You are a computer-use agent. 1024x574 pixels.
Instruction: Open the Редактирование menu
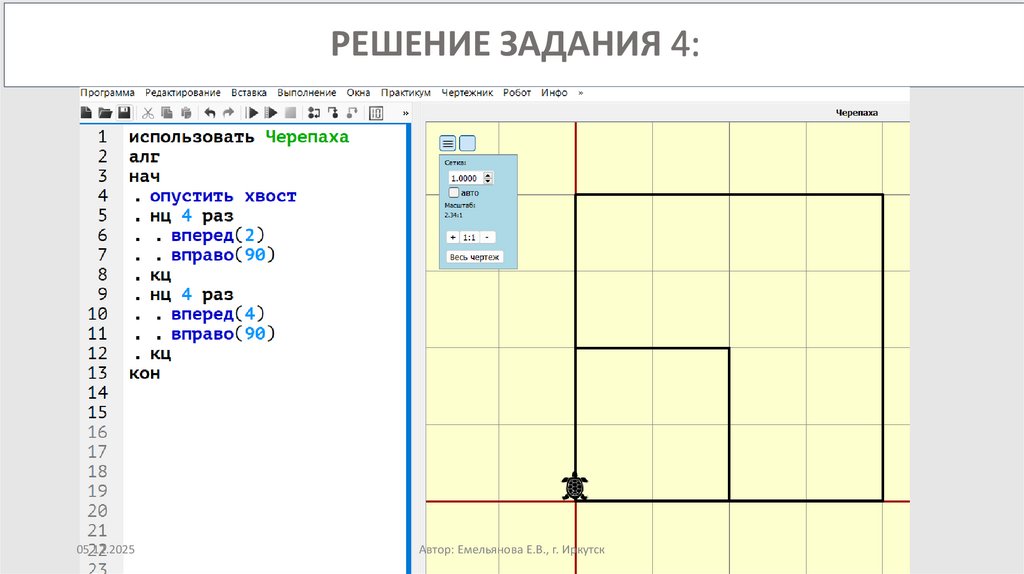[x=183, y=93]
